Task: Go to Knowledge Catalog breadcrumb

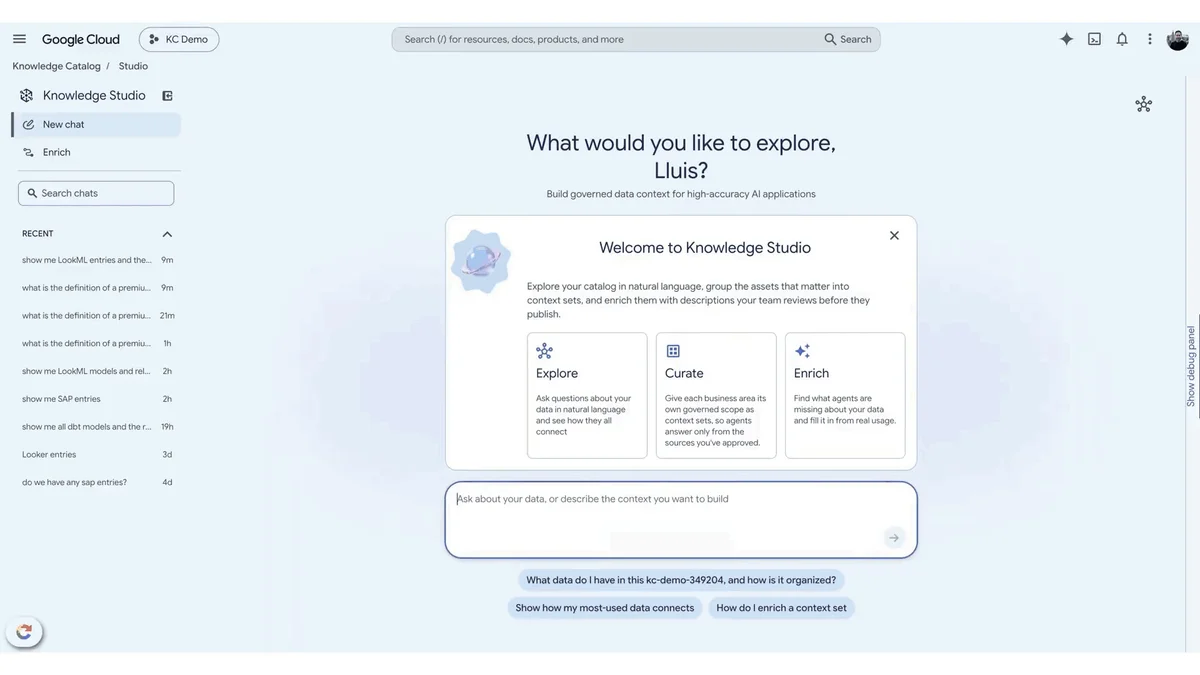Action: 56,66
